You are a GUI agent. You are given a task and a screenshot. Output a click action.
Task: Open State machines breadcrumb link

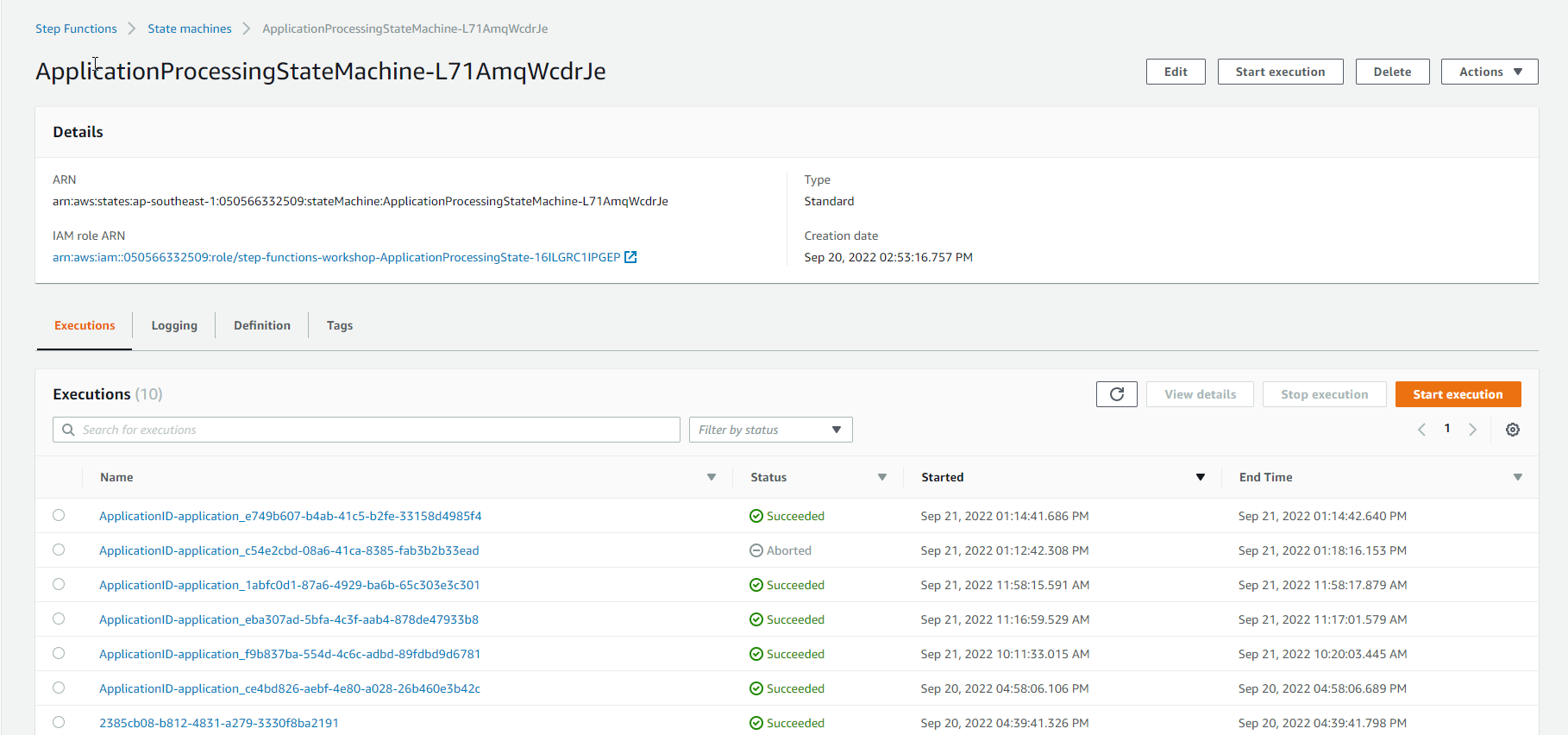190,28
